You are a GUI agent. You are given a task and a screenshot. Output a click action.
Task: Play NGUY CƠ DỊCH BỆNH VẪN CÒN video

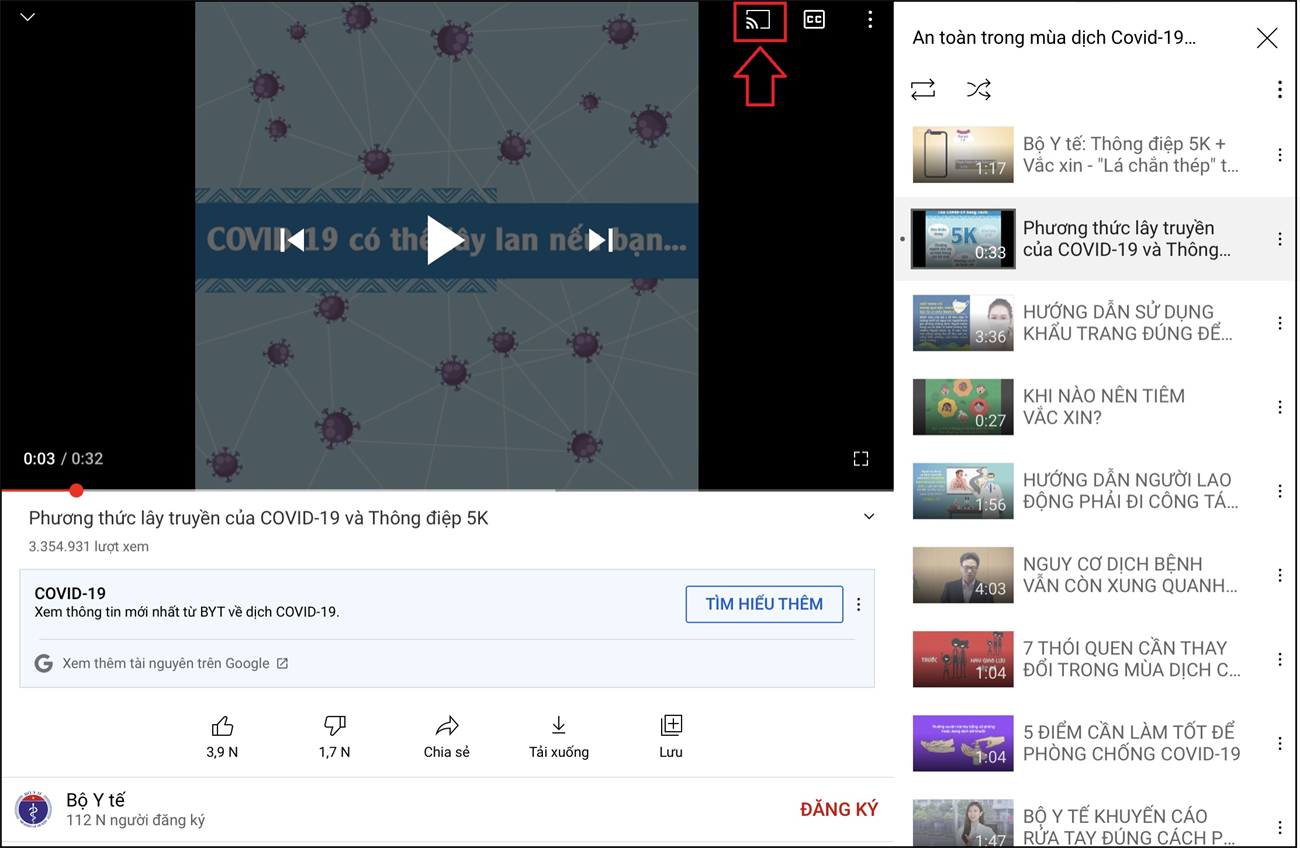(x=1130, y=575)
